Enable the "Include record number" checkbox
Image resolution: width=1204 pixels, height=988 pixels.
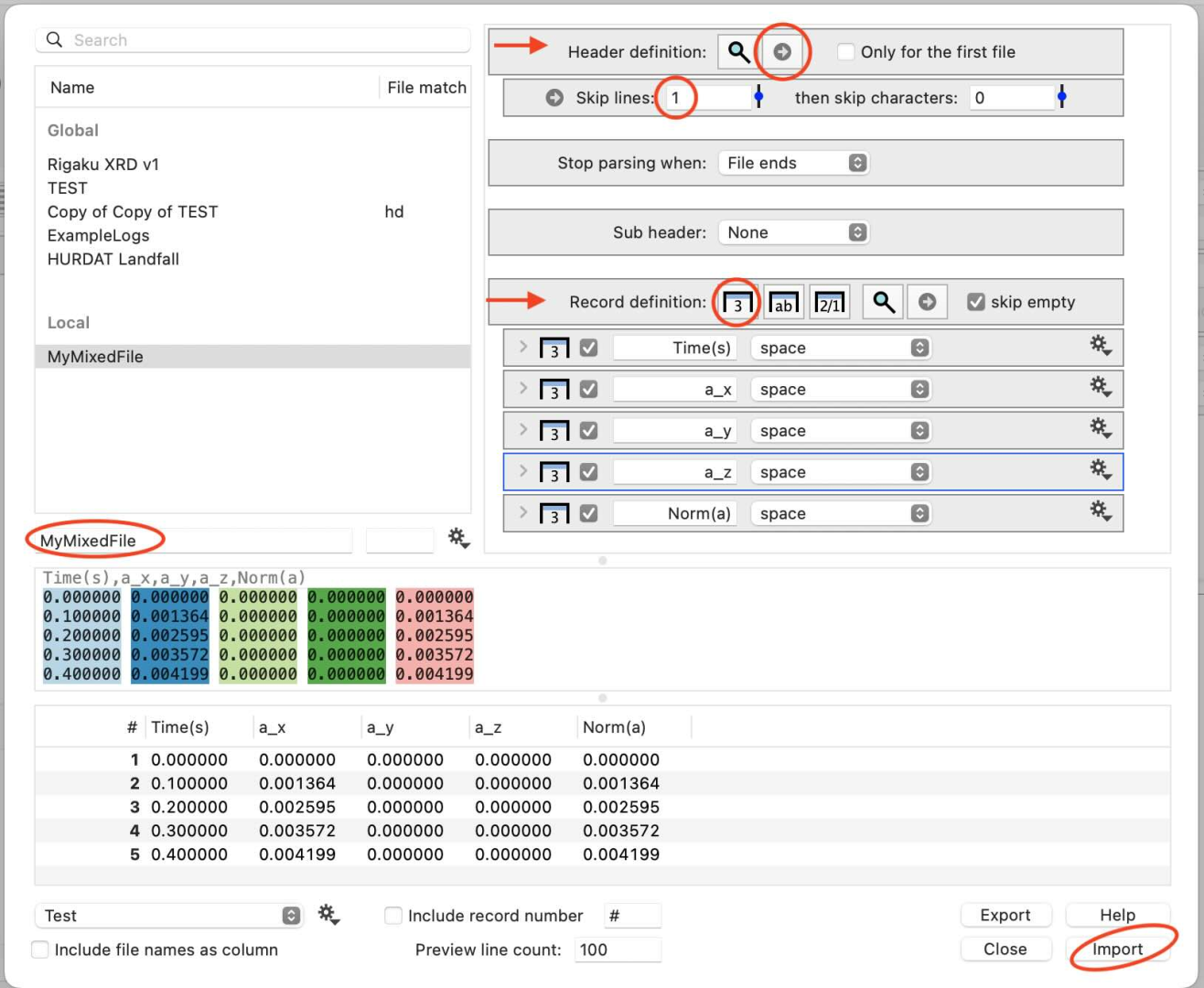coord(392,915)
